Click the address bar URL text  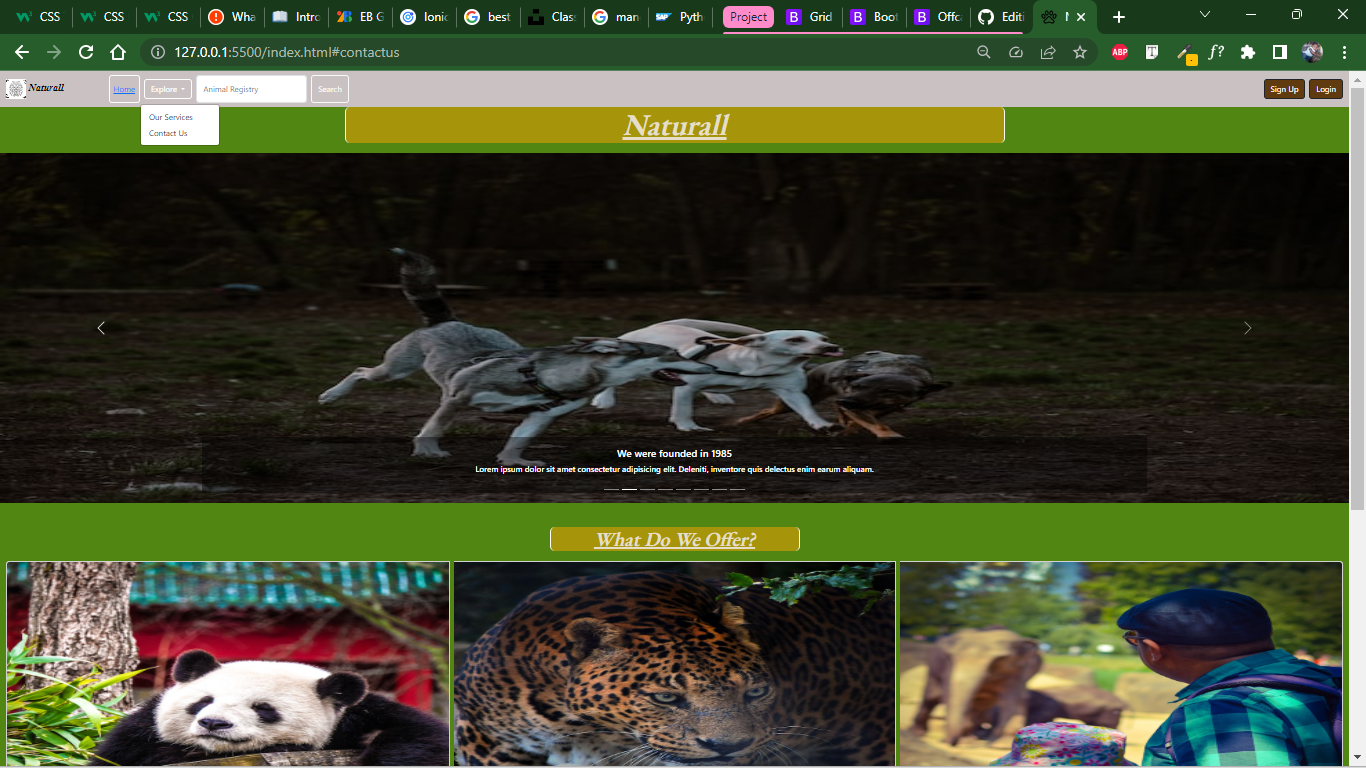287,52
